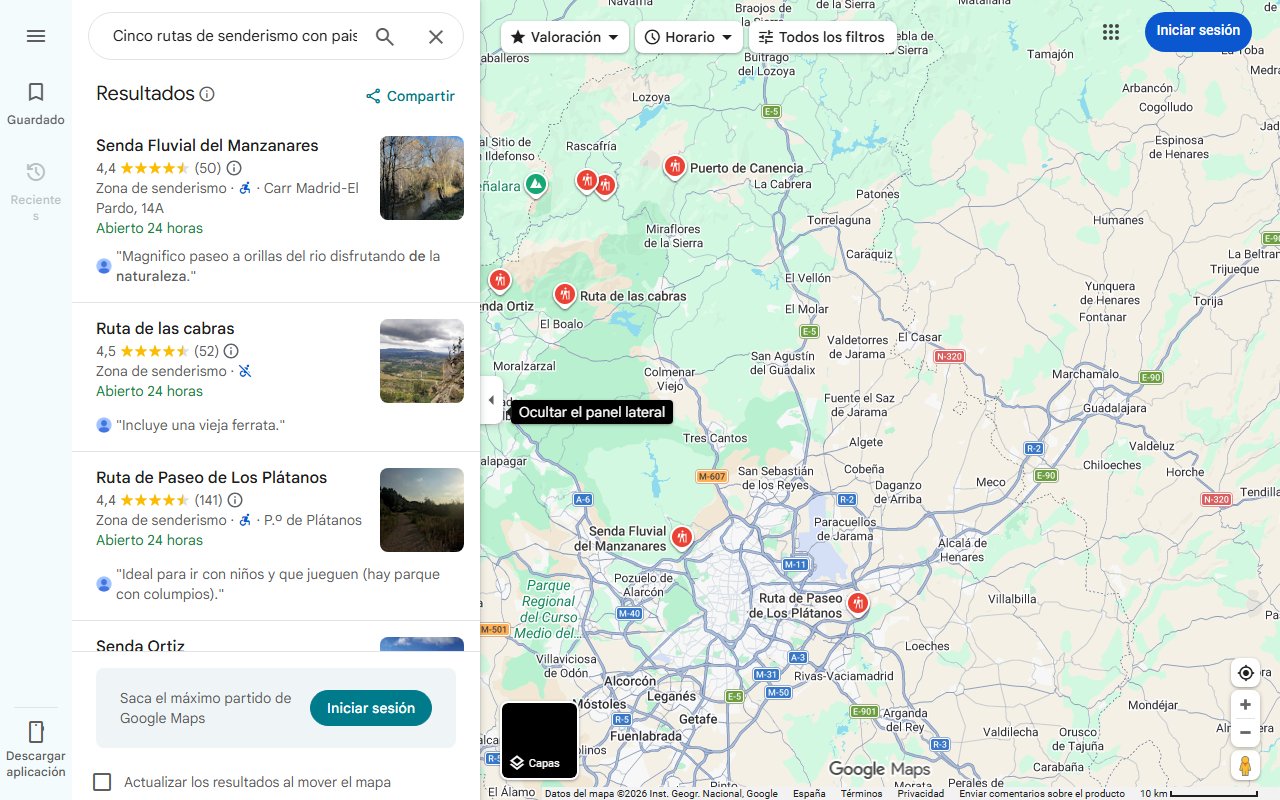Click the my-location target icon

coord(1245,673)
